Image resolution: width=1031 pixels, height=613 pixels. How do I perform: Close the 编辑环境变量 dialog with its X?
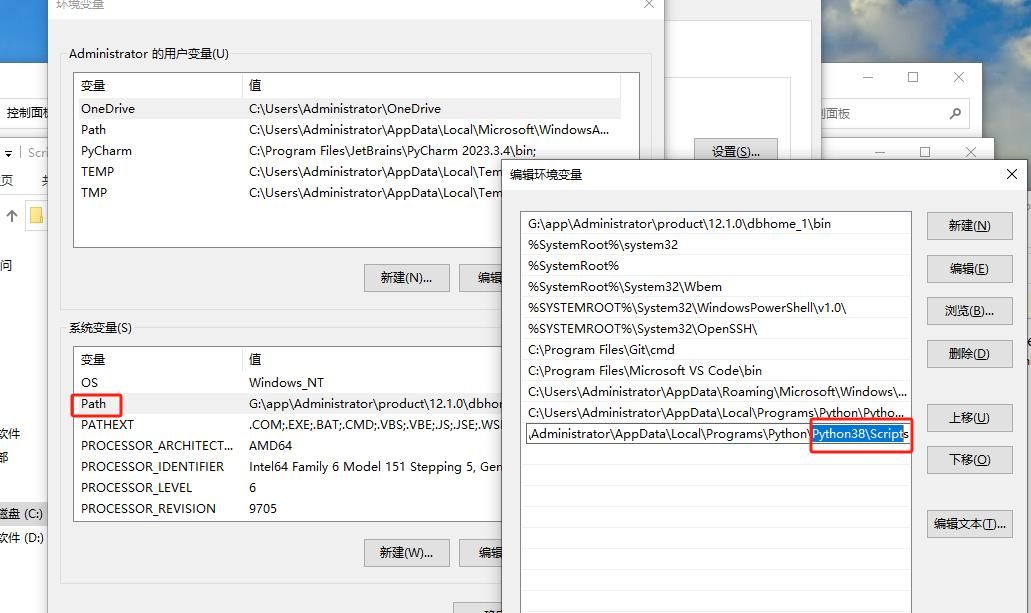[1011, 174]
